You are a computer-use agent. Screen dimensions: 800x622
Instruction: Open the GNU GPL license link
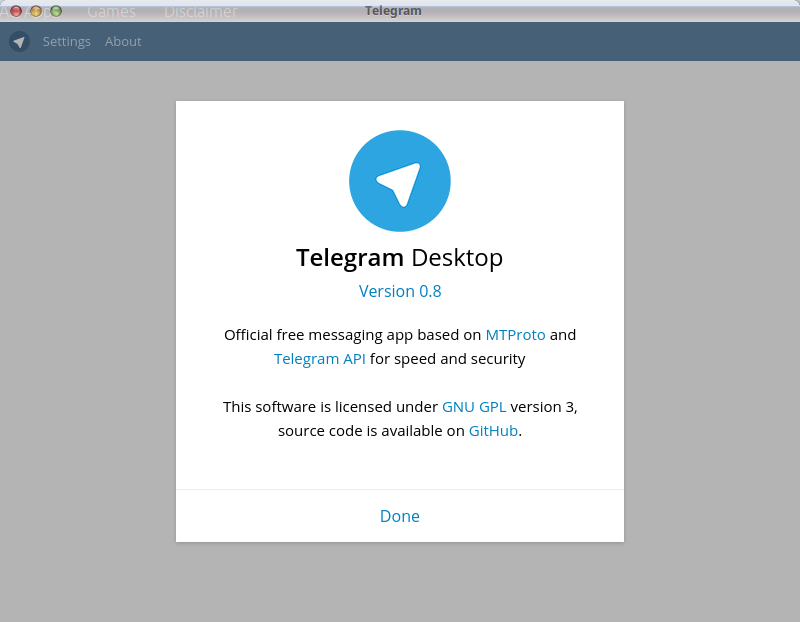(473, 407)
